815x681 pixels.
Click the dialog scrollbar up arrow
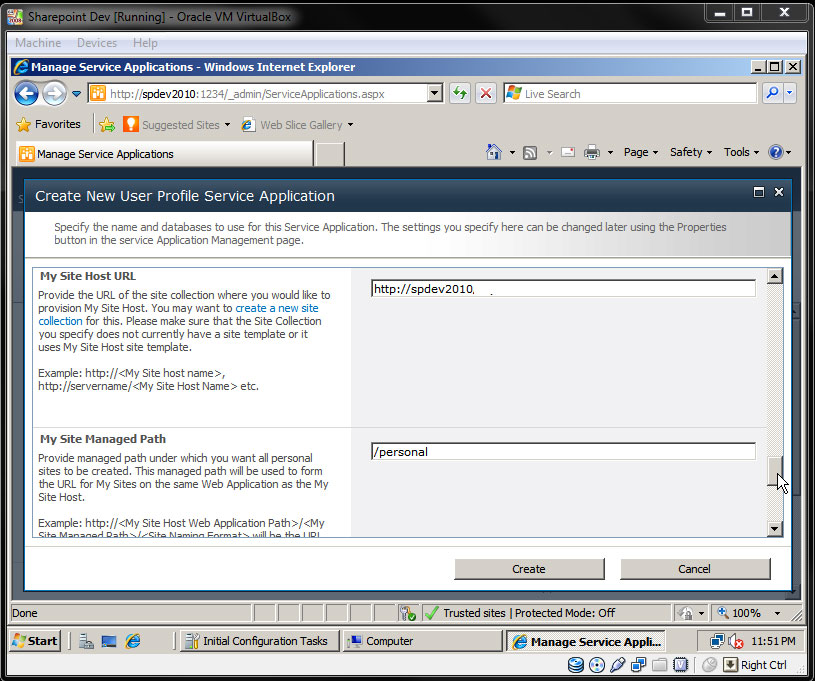(774, 277)
